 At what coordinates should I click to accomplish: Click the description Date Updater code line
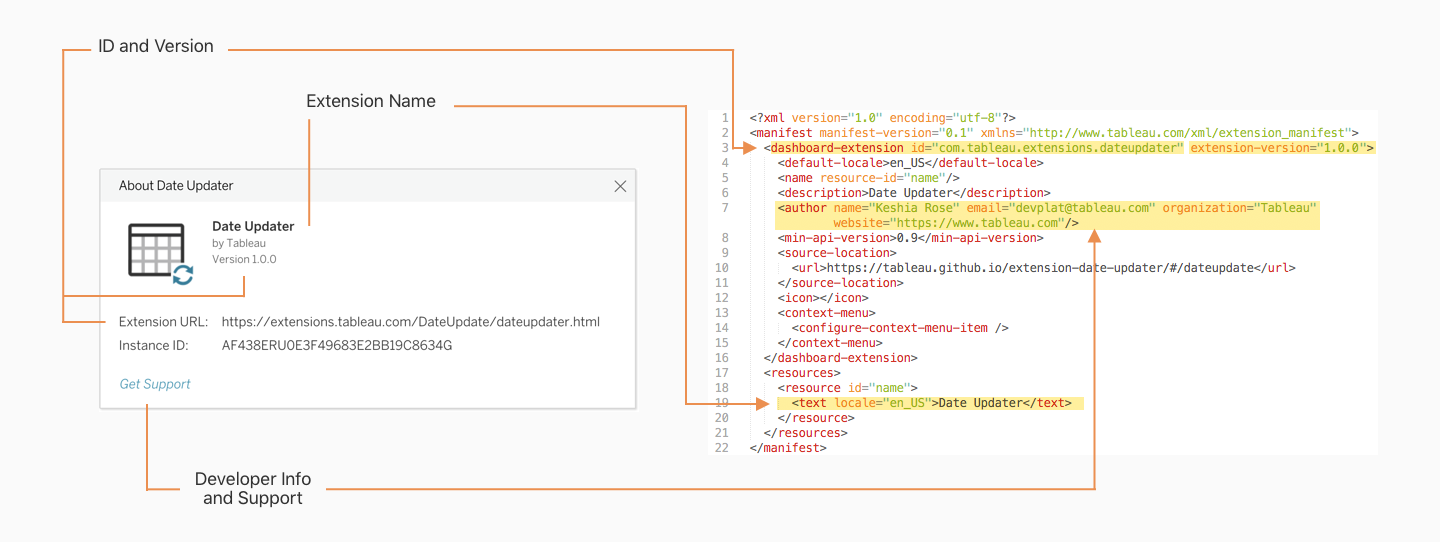pyautogui.click(x=914, y=193)
